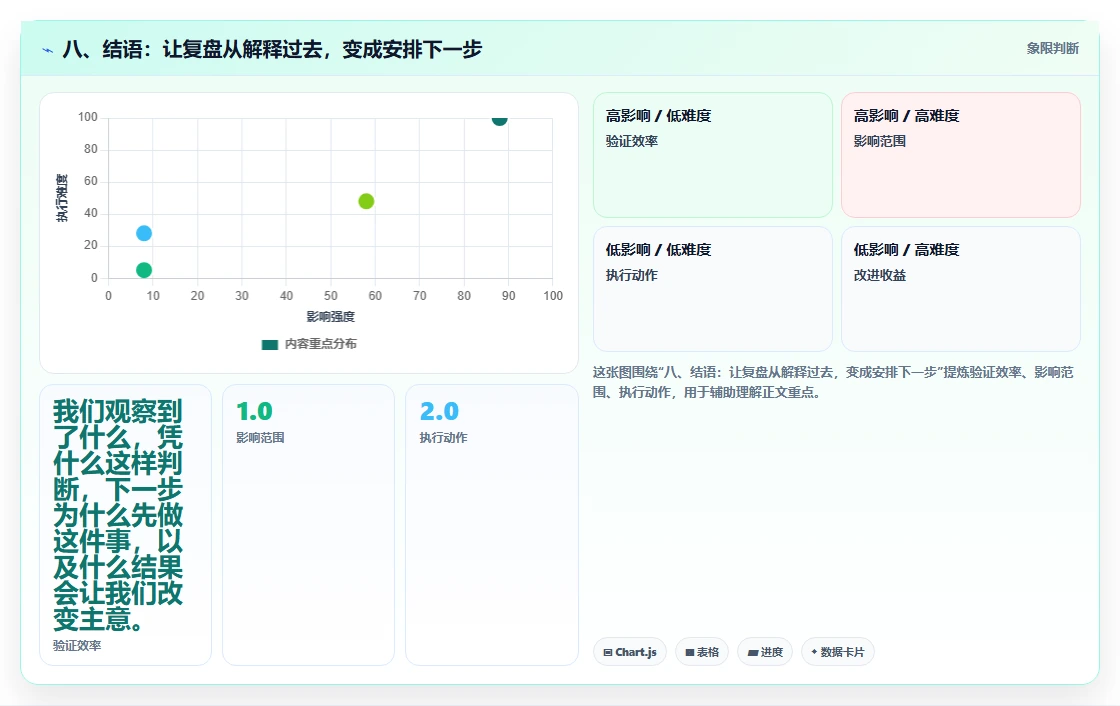Click the 2.0 value in 执行动作 card

pos(439,412)
